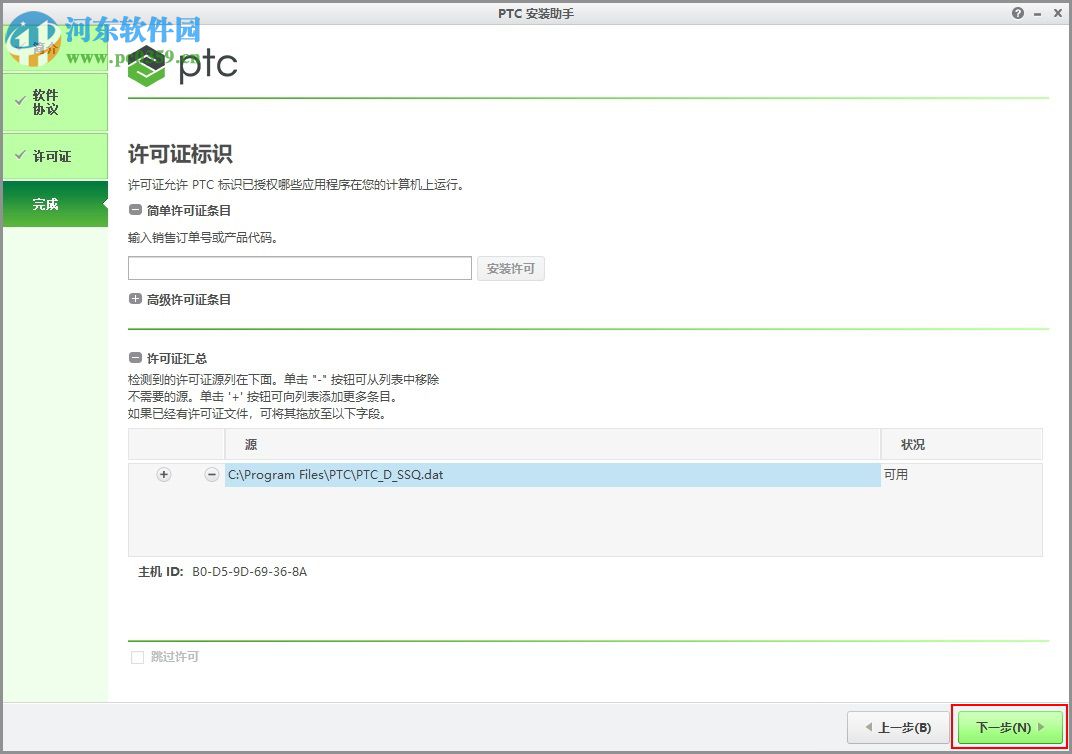Select the 可用 status entry
1072x754 pixels.
pos(897,475)
